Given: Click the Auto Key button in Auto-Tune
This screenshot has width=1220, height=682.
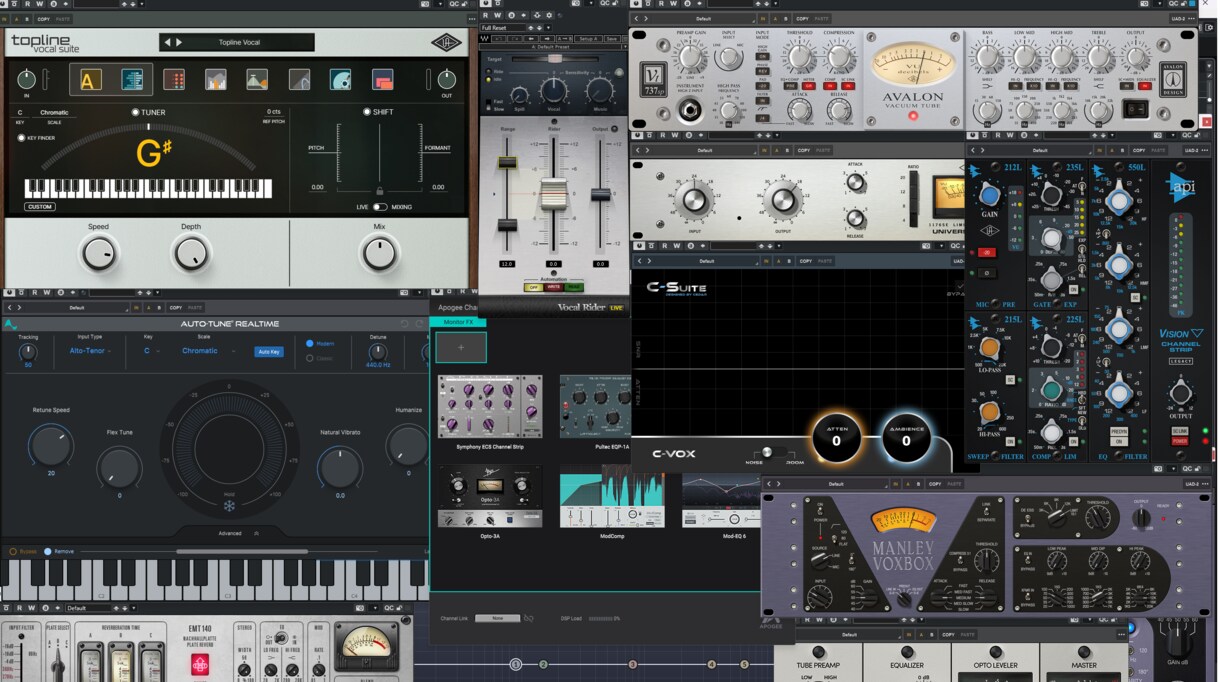Looking at the screenshot, I should click(268, 352).
